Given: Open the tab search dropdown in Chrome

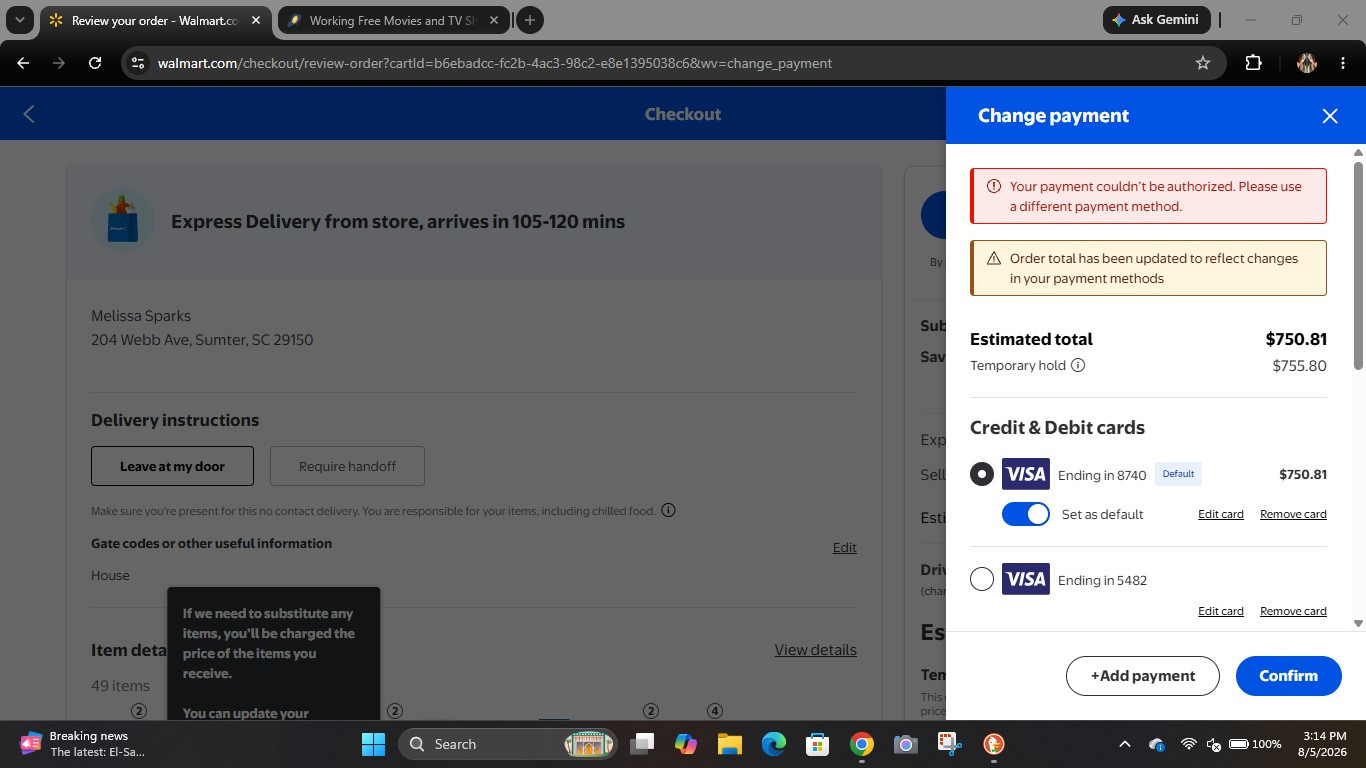Looking at the screenshot, I should tap(19, 20).
